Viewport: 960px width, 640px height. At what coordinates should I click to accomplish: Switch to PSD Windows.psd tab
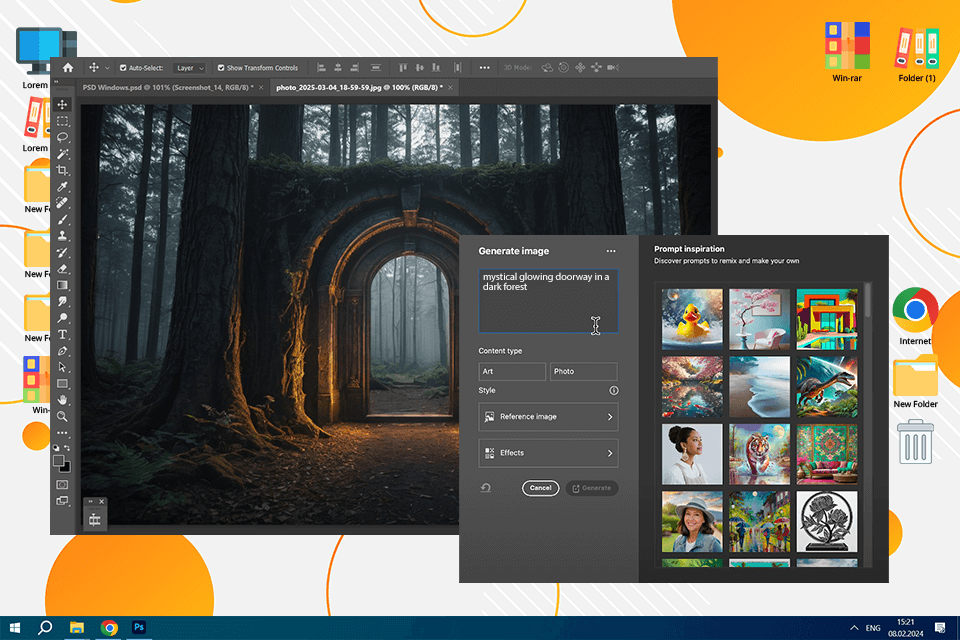pyautogui.click(x=166, y=87)
